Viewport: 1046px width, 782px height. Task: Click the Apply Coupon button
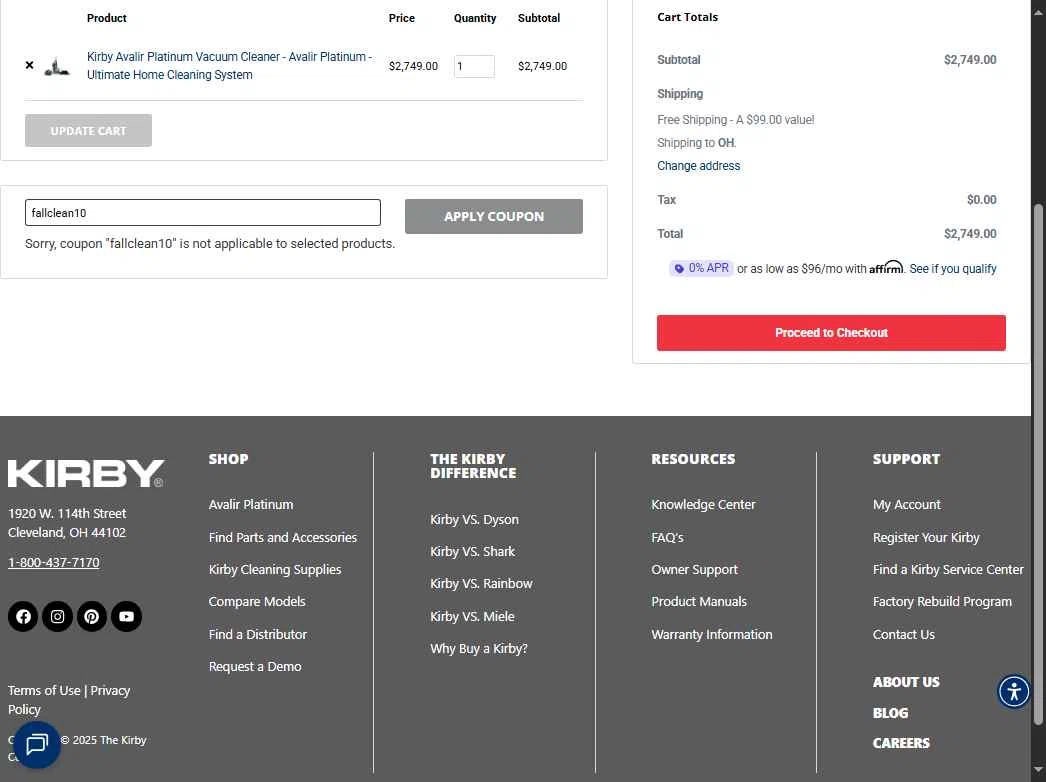(x=494, y=216)
